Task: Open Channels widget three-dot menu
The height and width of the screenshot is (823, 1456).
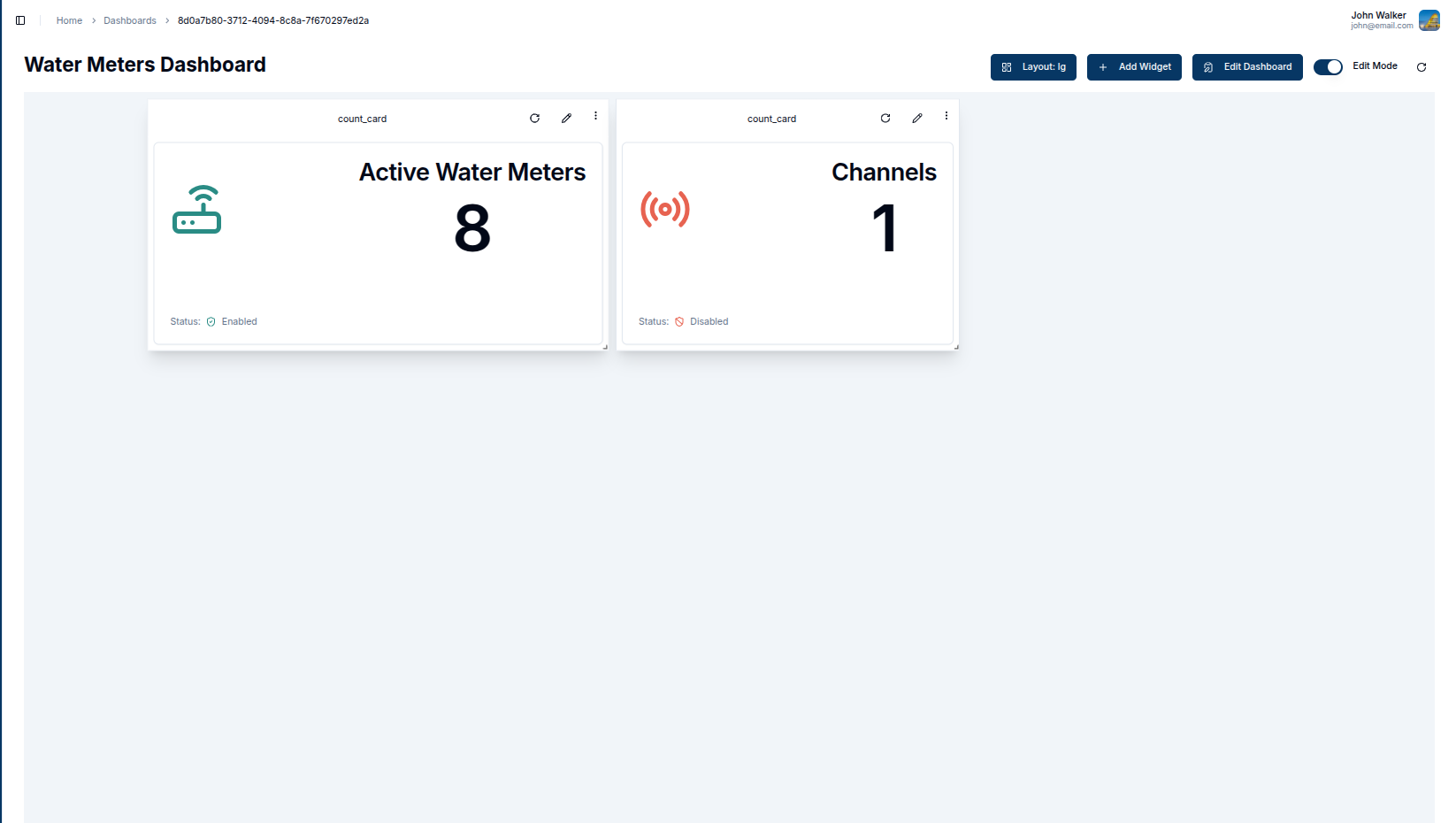Action: (x=946, y=116)
